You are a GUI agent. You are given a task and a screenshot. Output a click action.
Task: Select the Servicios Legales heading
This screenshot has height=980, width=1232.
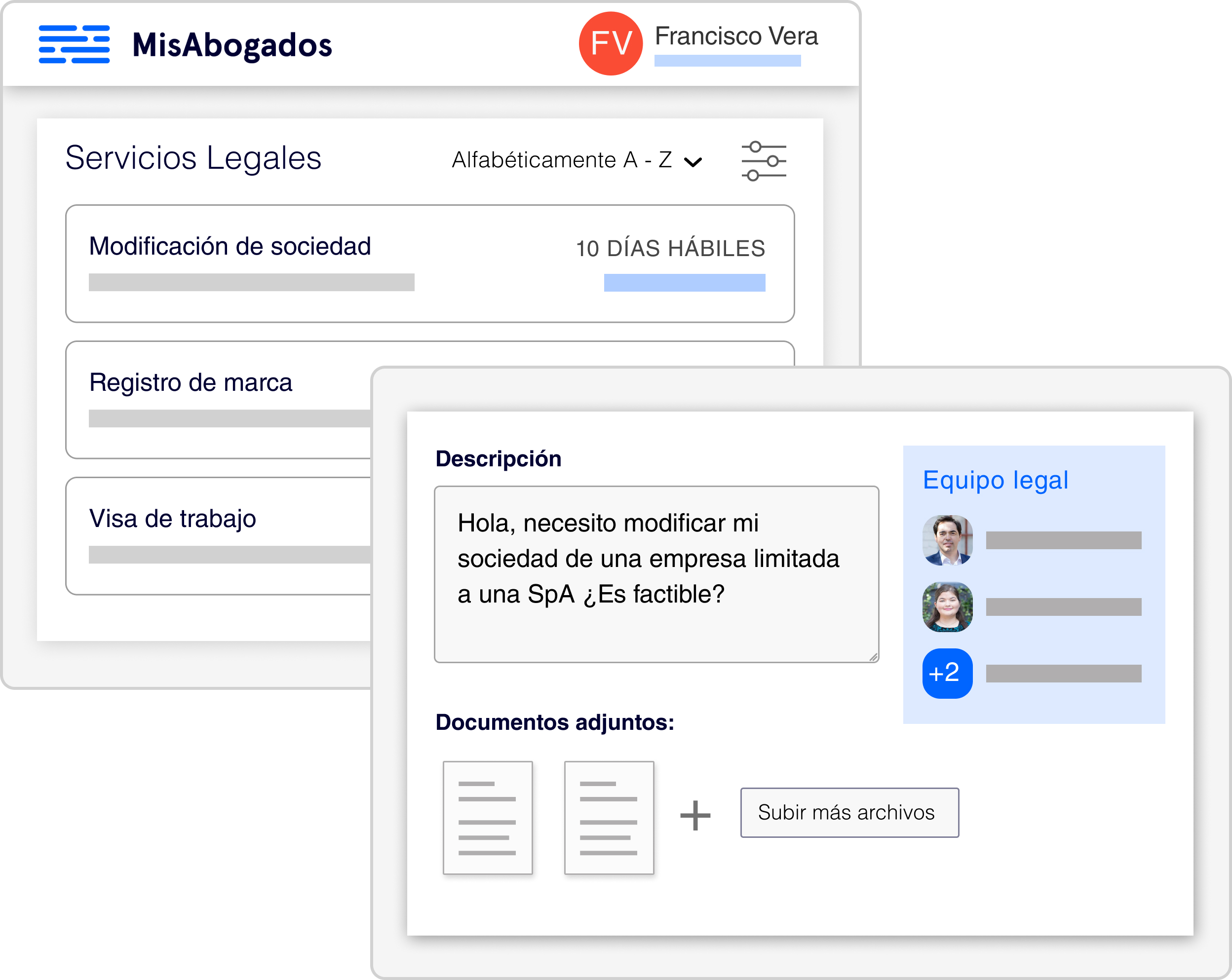click(193, 158)
